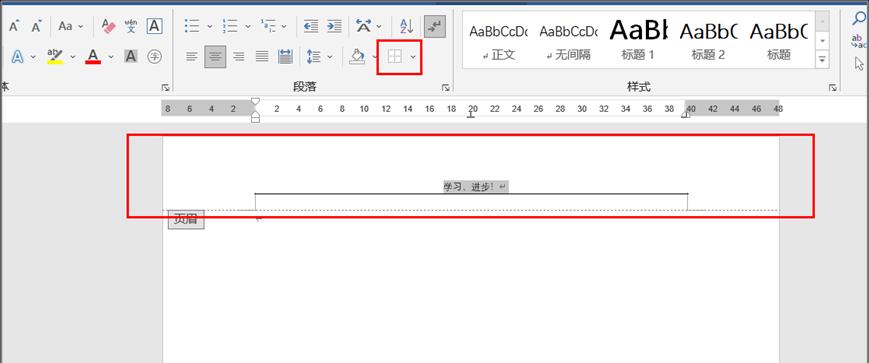Sort text with the A-Z icon
The width and height of the screenshot is (869, 363).
point(407,26)
